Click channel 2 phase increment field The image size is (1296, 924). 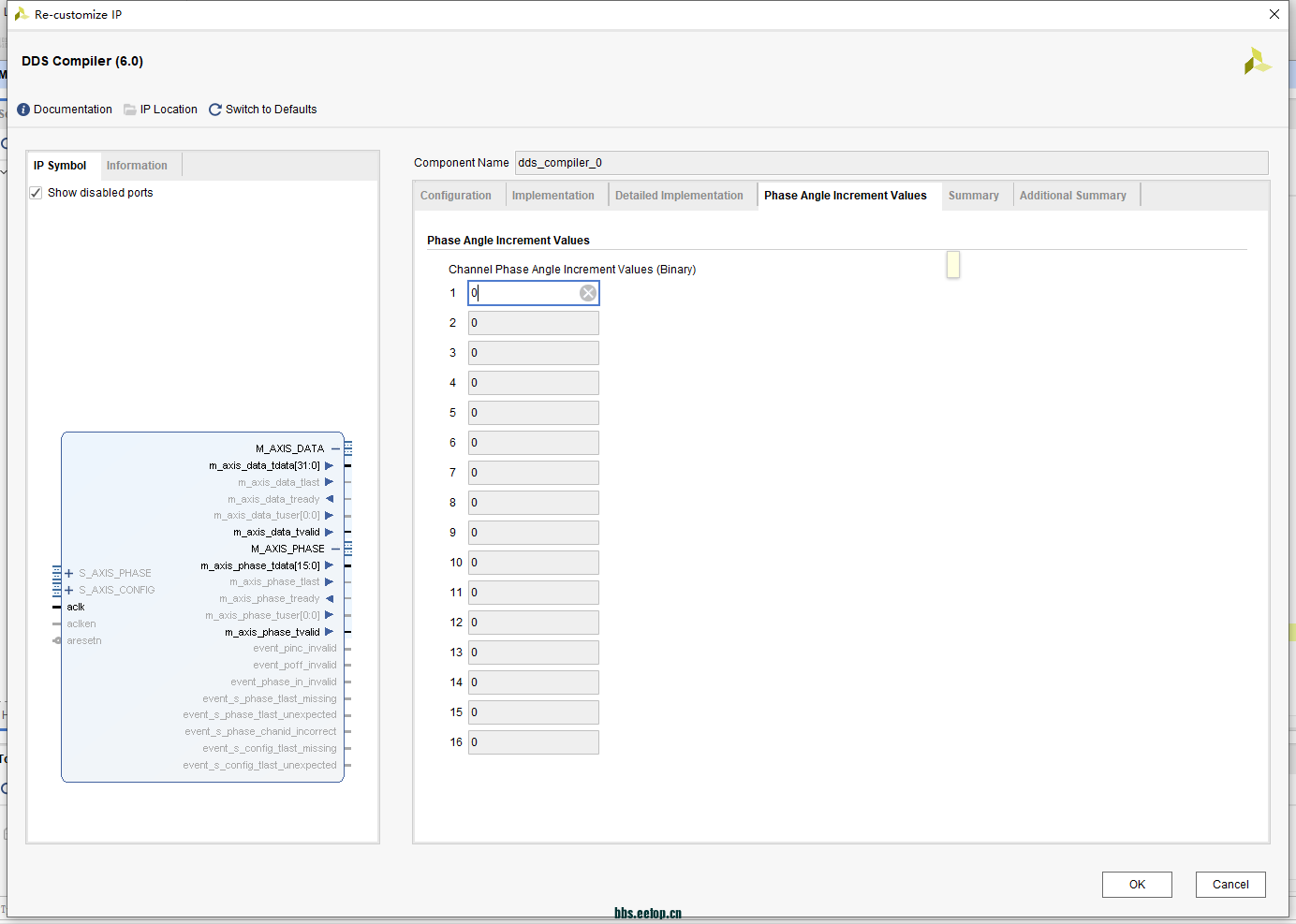534,323
